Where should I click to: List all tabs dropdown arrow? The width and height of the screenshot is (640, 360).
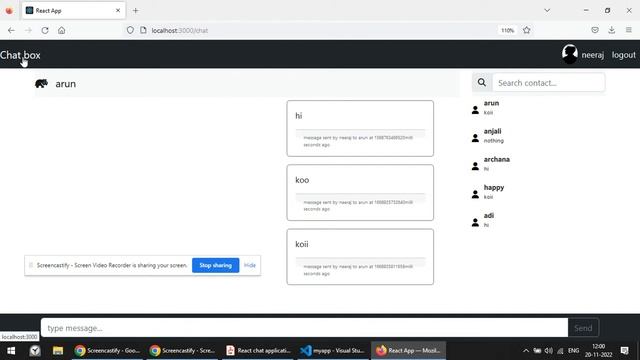[x=547, y=11]
